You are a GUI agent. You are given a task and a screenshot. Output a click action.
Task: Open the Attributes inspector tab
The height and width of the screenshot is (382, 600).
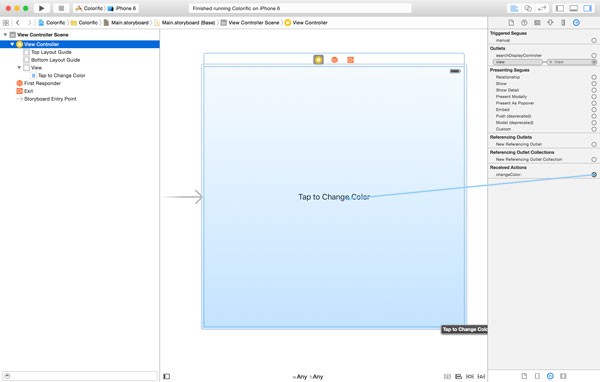coord(550,23)
